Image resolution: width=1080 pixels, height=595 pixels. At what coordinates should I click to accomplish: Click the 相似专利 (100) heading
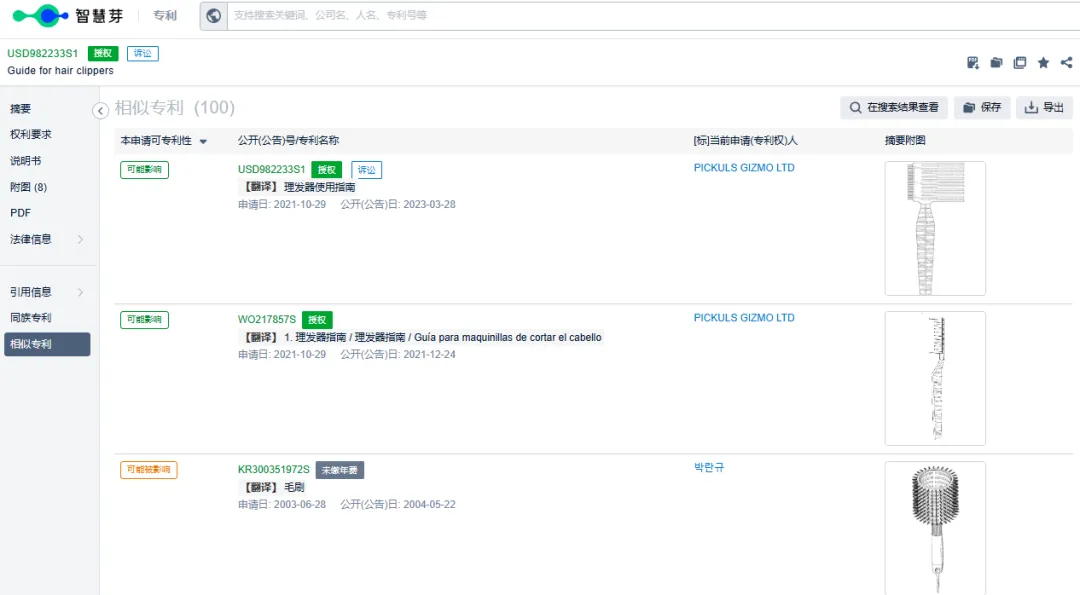[x=175, y=107]
